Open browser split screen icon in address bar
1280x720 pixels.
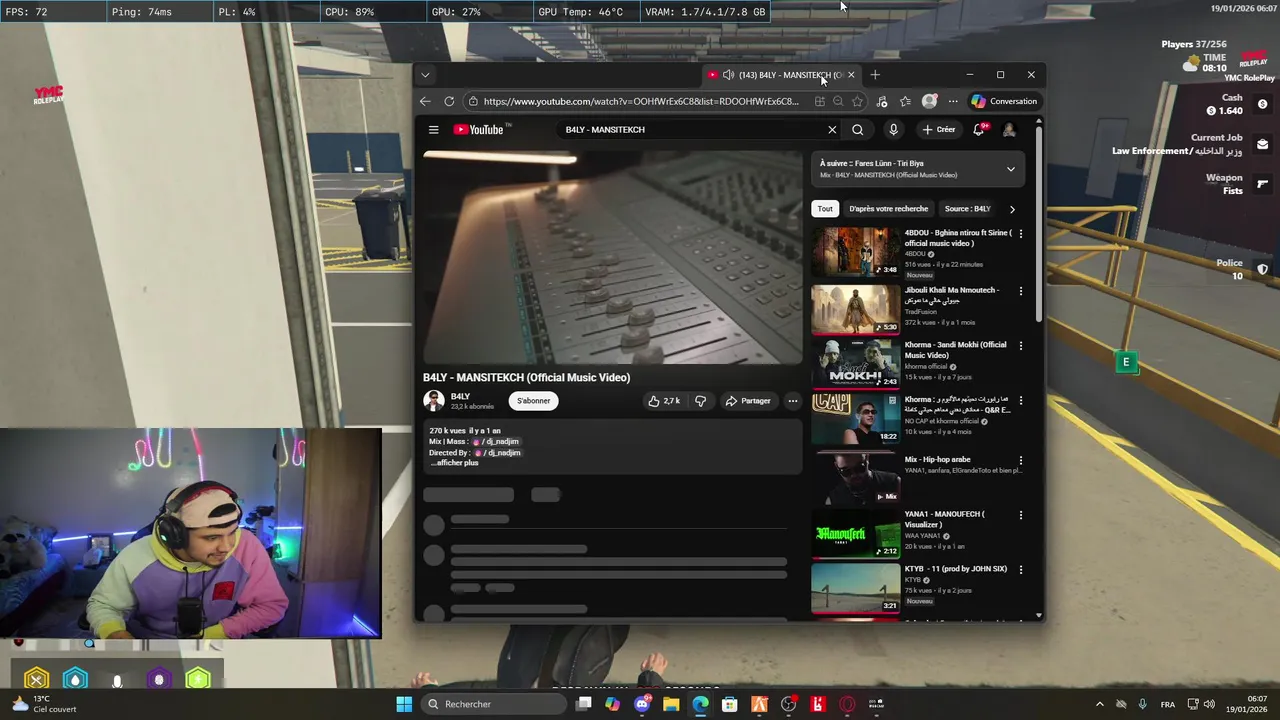pyautogui.click(x=820, y=101)
